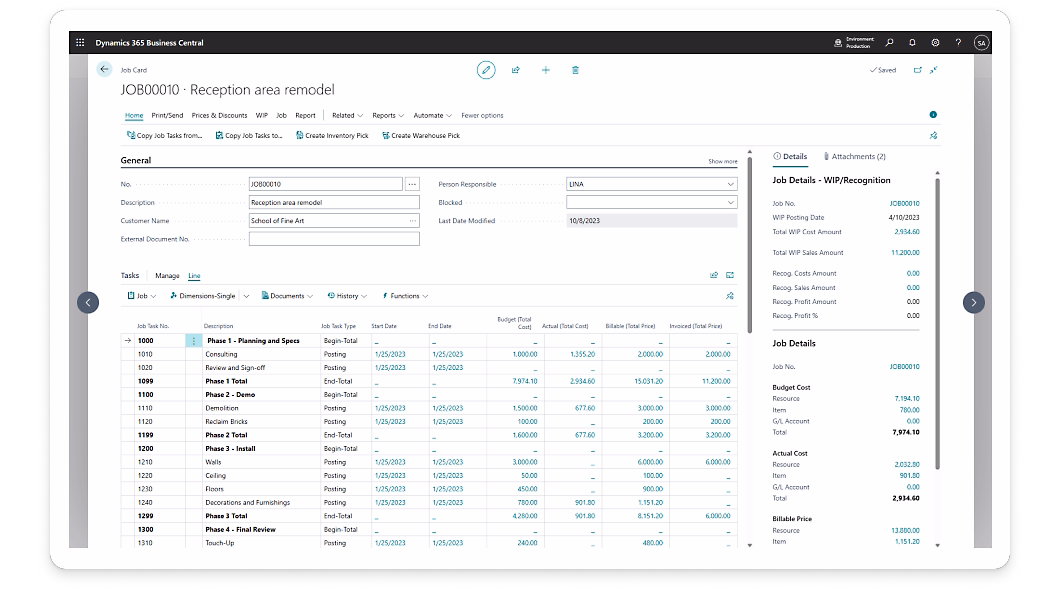1060x596 pixels.
Task: Create new record with plus icon
Action: pos(546,70)
